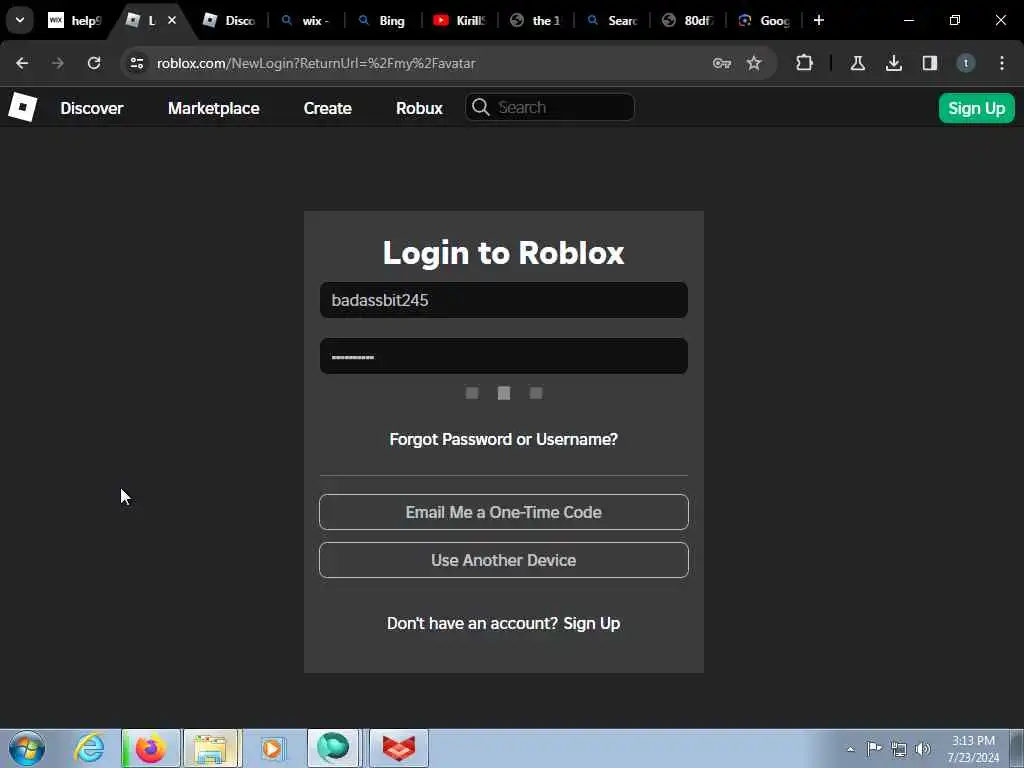Switch to the Goog tab
Viewport: 1024px width, 768px height.
click(x=765, y=20)
